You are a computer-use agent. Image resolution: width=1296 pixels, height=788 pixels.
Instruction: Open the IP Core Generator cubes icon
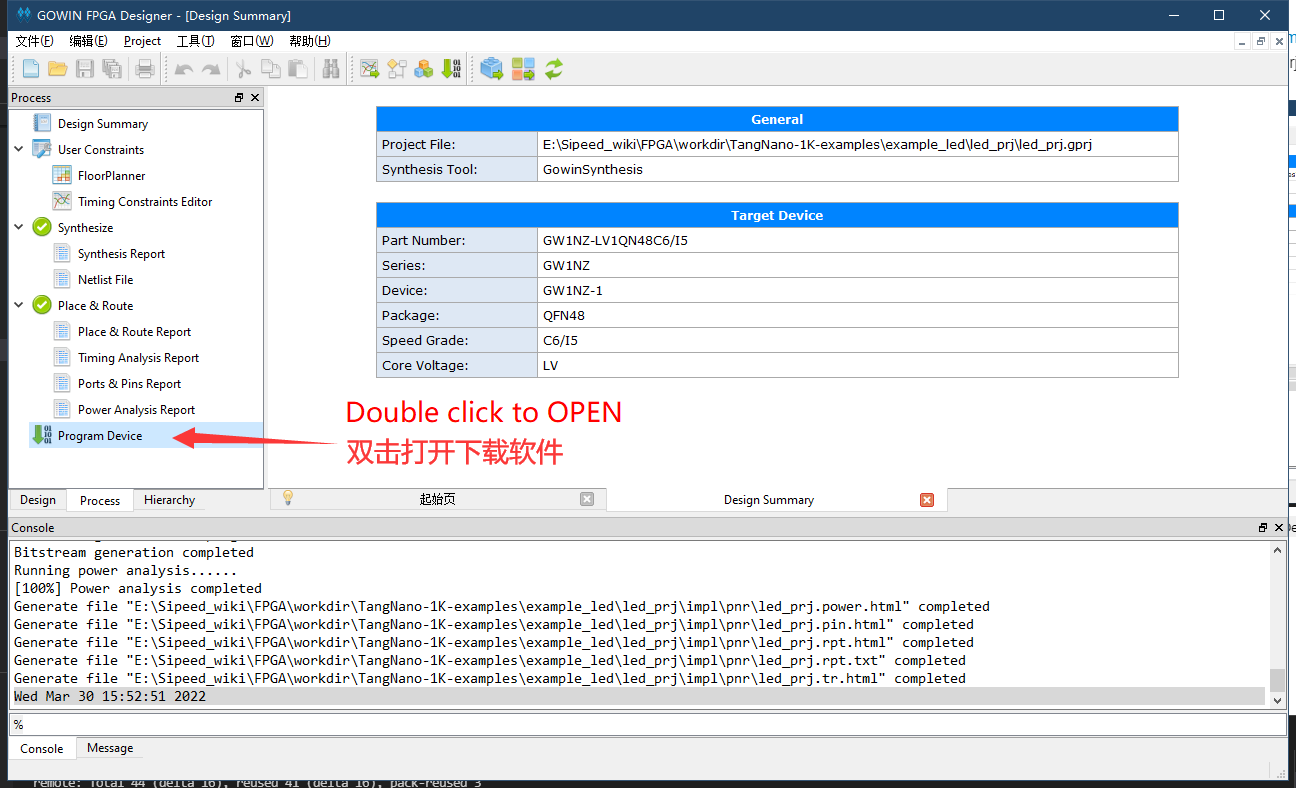pyautogui.click(x=424, y=69)
